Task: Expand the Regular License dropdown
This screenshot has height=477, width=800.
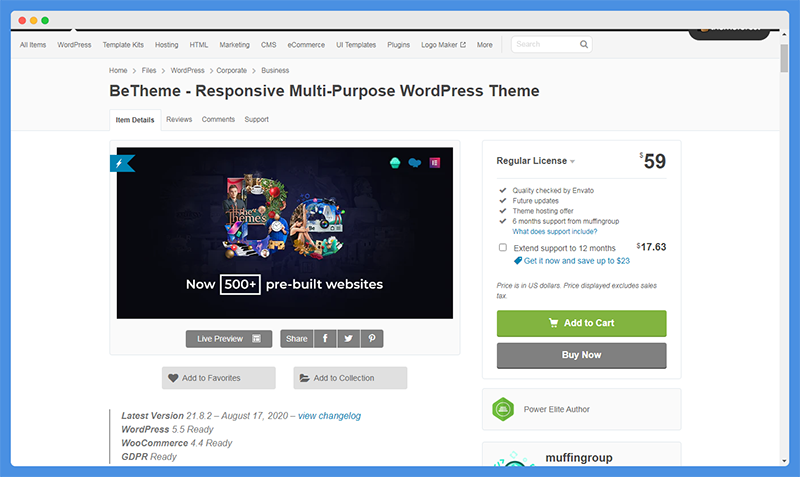Action: click(536, 161)
